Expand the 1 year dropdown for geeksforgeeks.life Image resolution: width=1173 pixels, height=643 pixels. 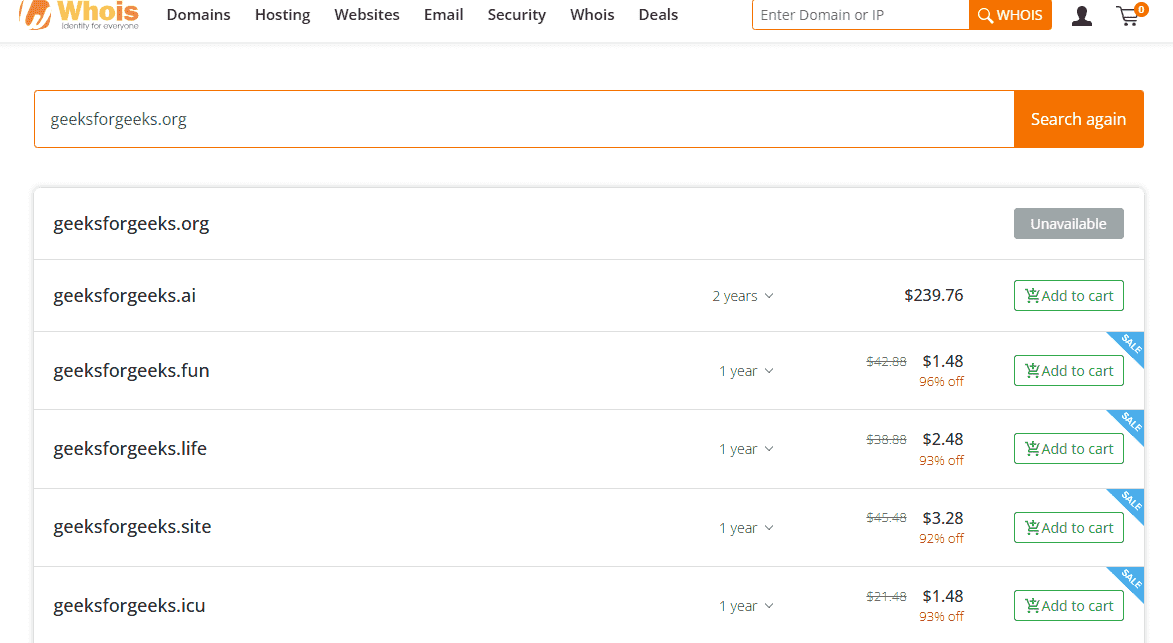pos(746,449)
